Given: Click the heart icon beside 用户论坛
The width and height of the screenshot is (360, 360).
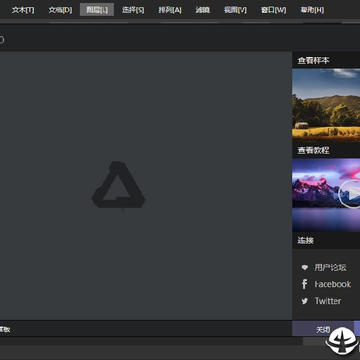Looking at the screenshot, I should 305,267.
